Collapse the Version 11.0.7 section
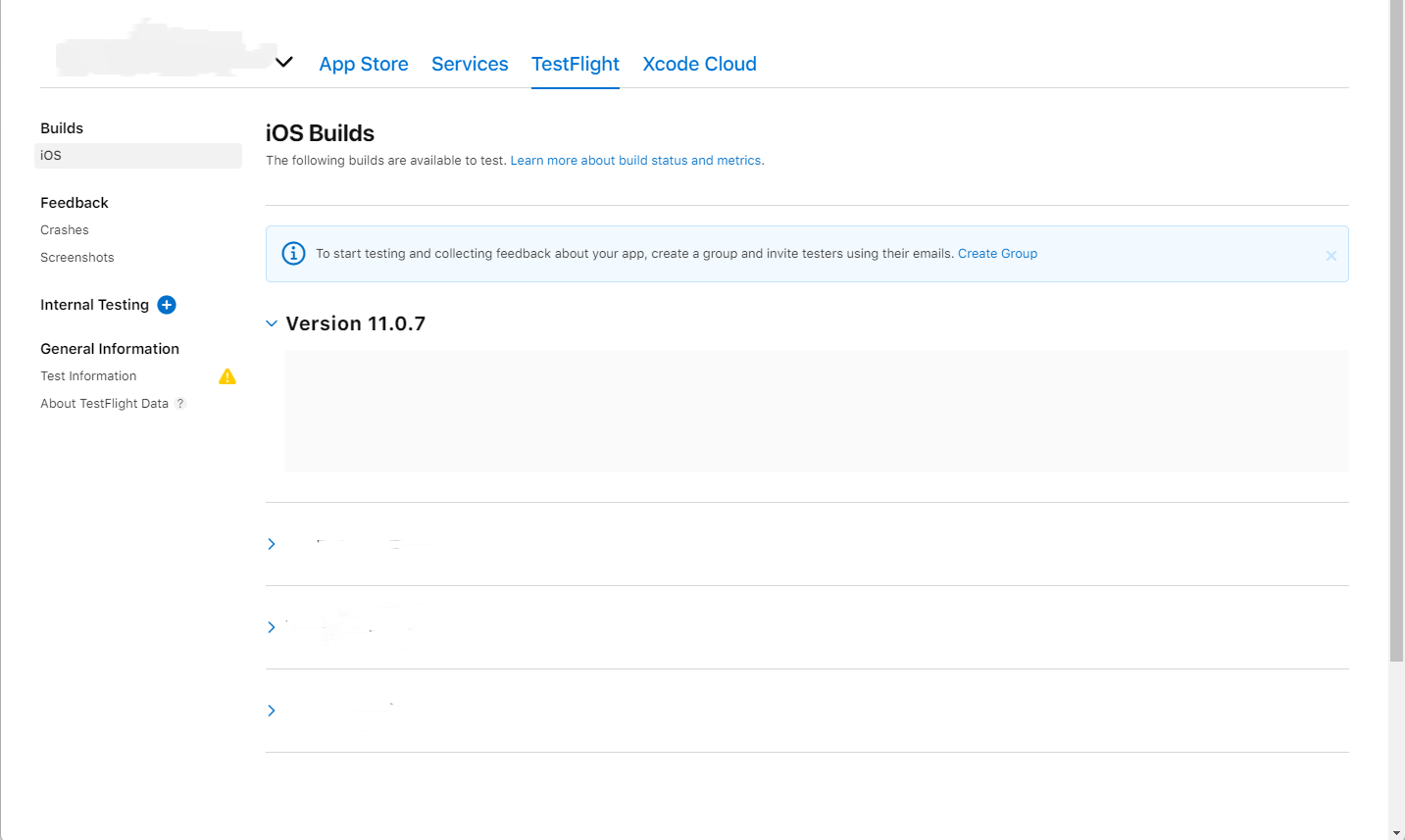1405x840 pixels. (272, 323)
